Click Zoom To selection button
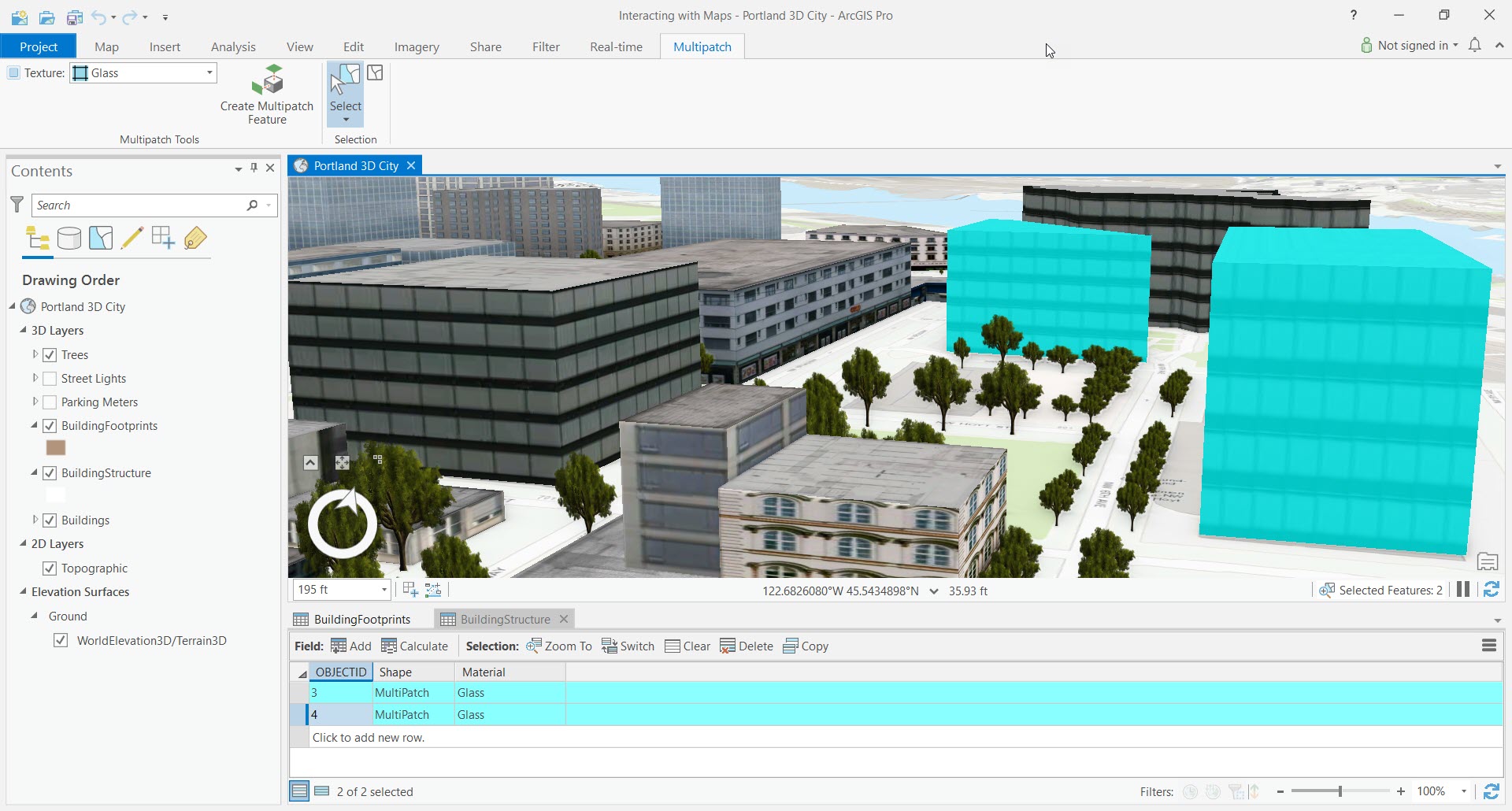Screen dimensions: 1512x811 click(x=559, y=646)
